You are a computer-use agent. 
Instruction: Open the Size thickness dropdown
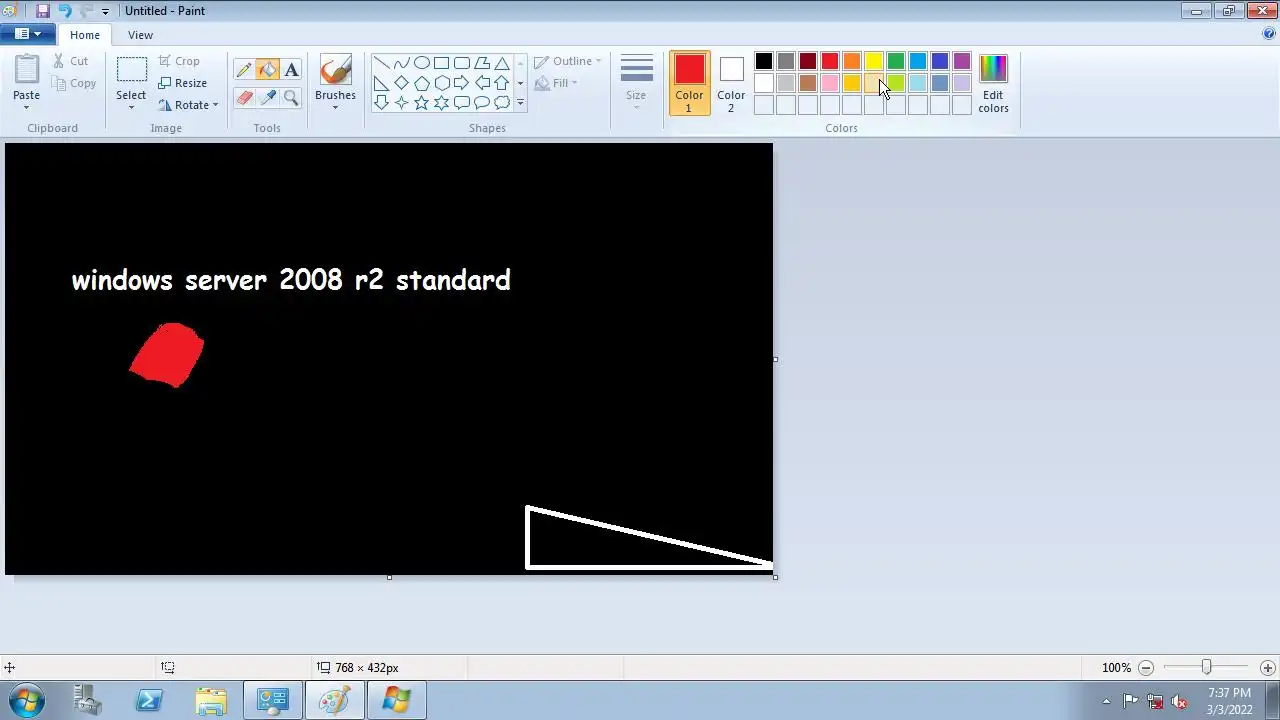coord(636,83)
